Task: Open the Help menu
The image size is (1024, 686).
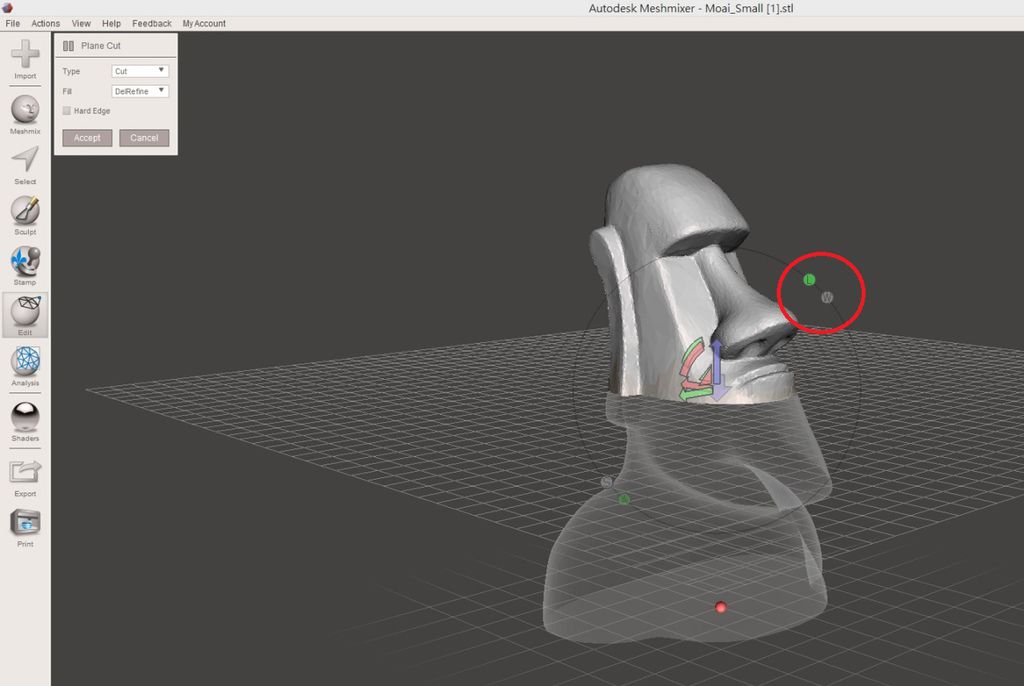Action: click(x=111, y=23)
